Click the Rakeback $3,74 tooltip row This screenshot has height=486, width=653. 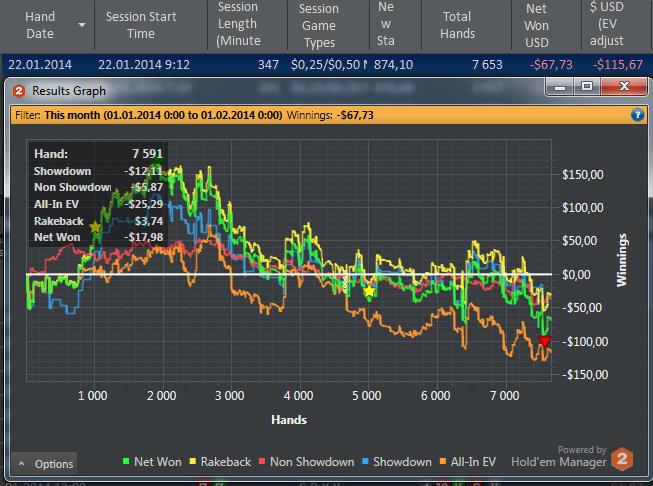point(98,221)
